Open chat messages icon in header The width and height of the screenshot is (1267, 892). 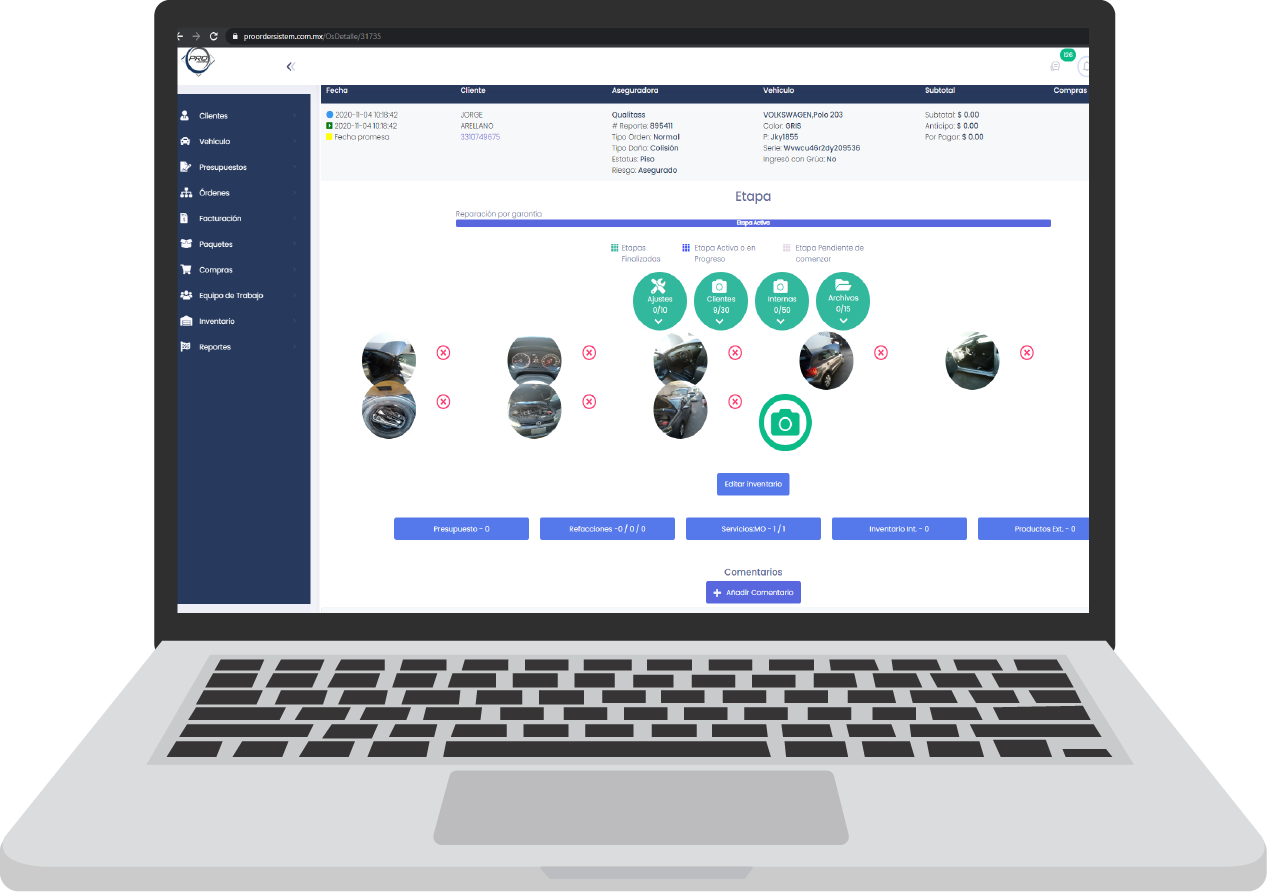click(1055, 67)
